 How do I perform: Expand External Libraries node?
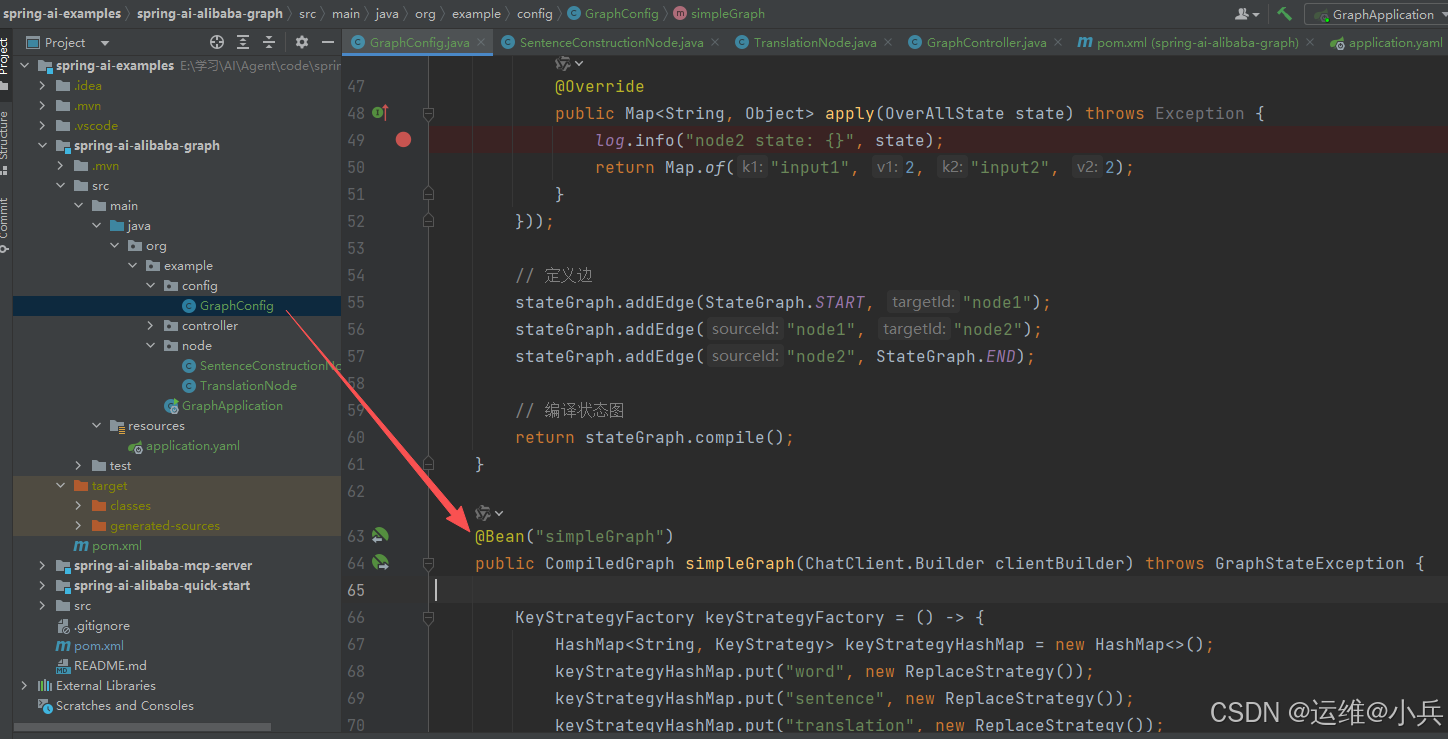click(x=24, y=685)
